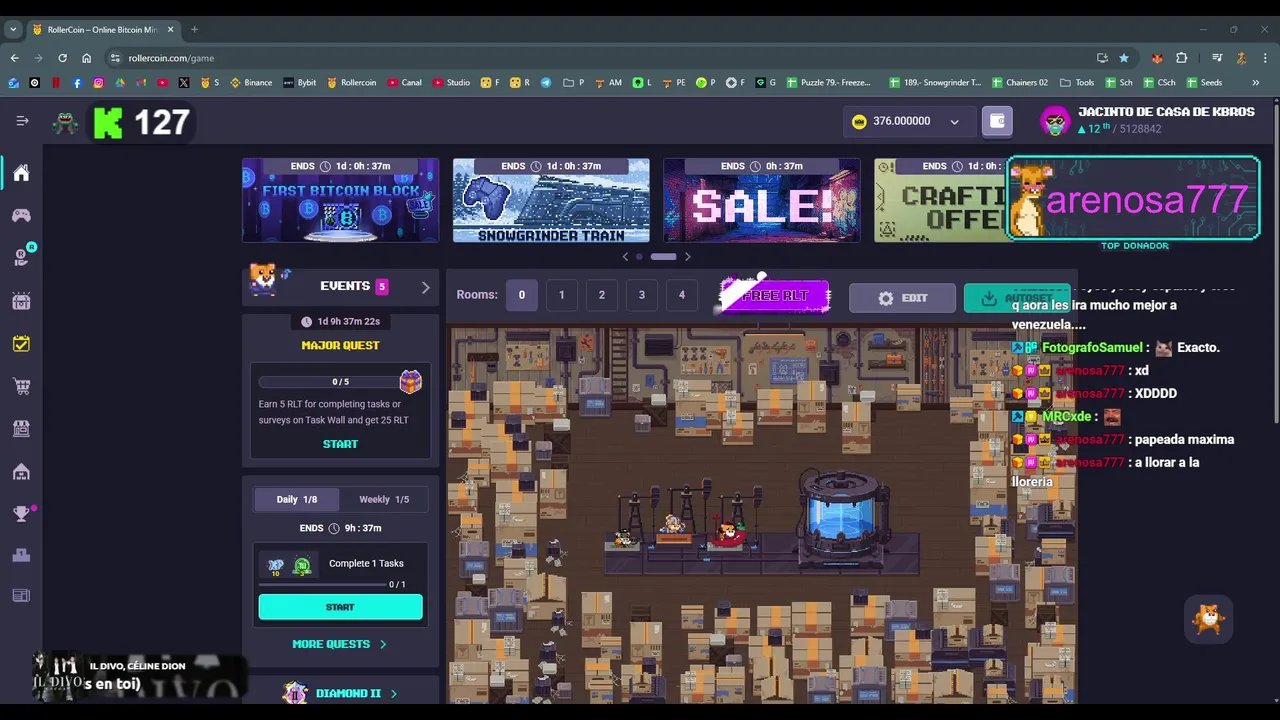
Task: Go to next banner with the carousel right arrow
Action: tap(687, 257)
